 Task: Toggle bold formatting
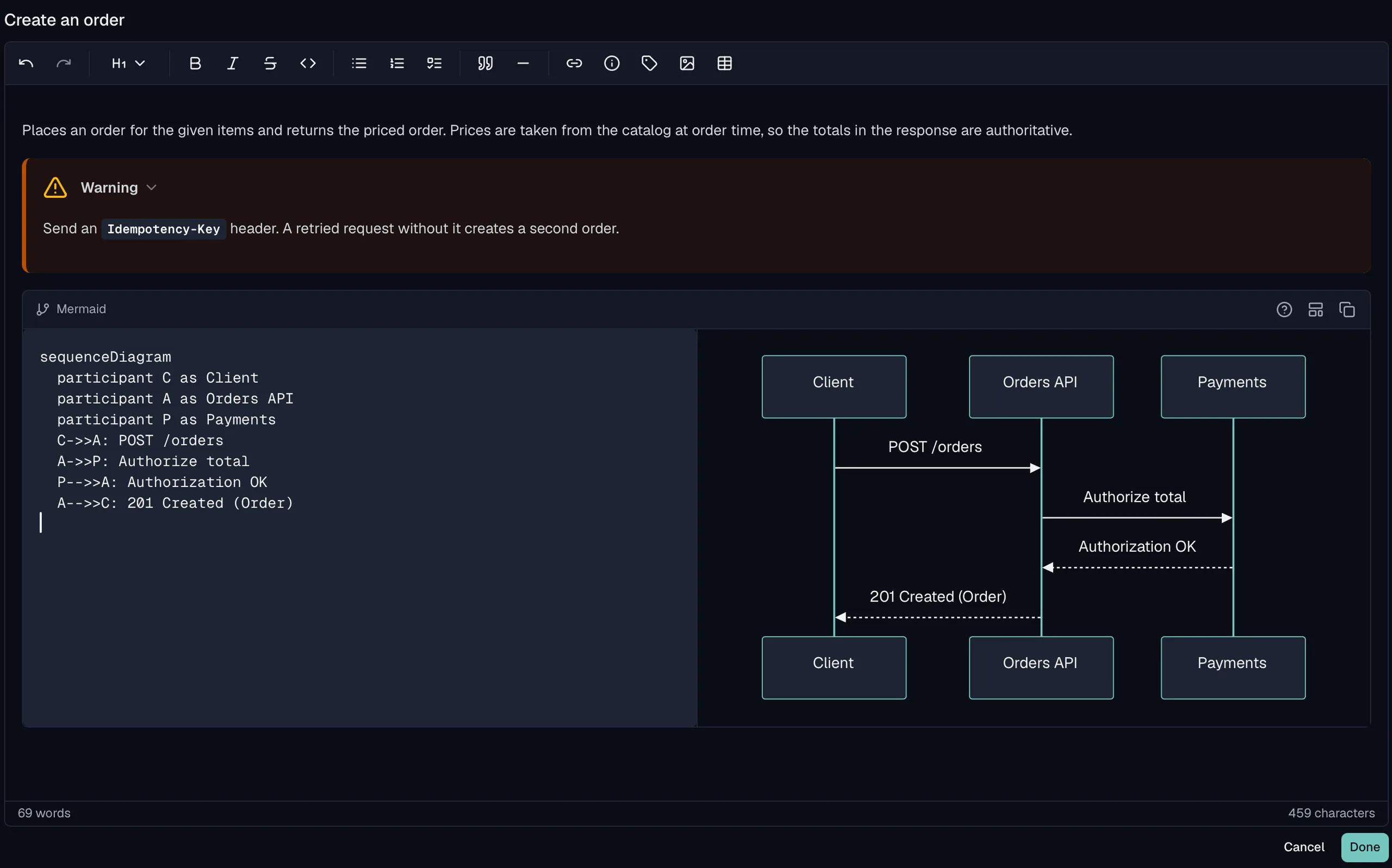pyautogui.click(x=195, y=63)
